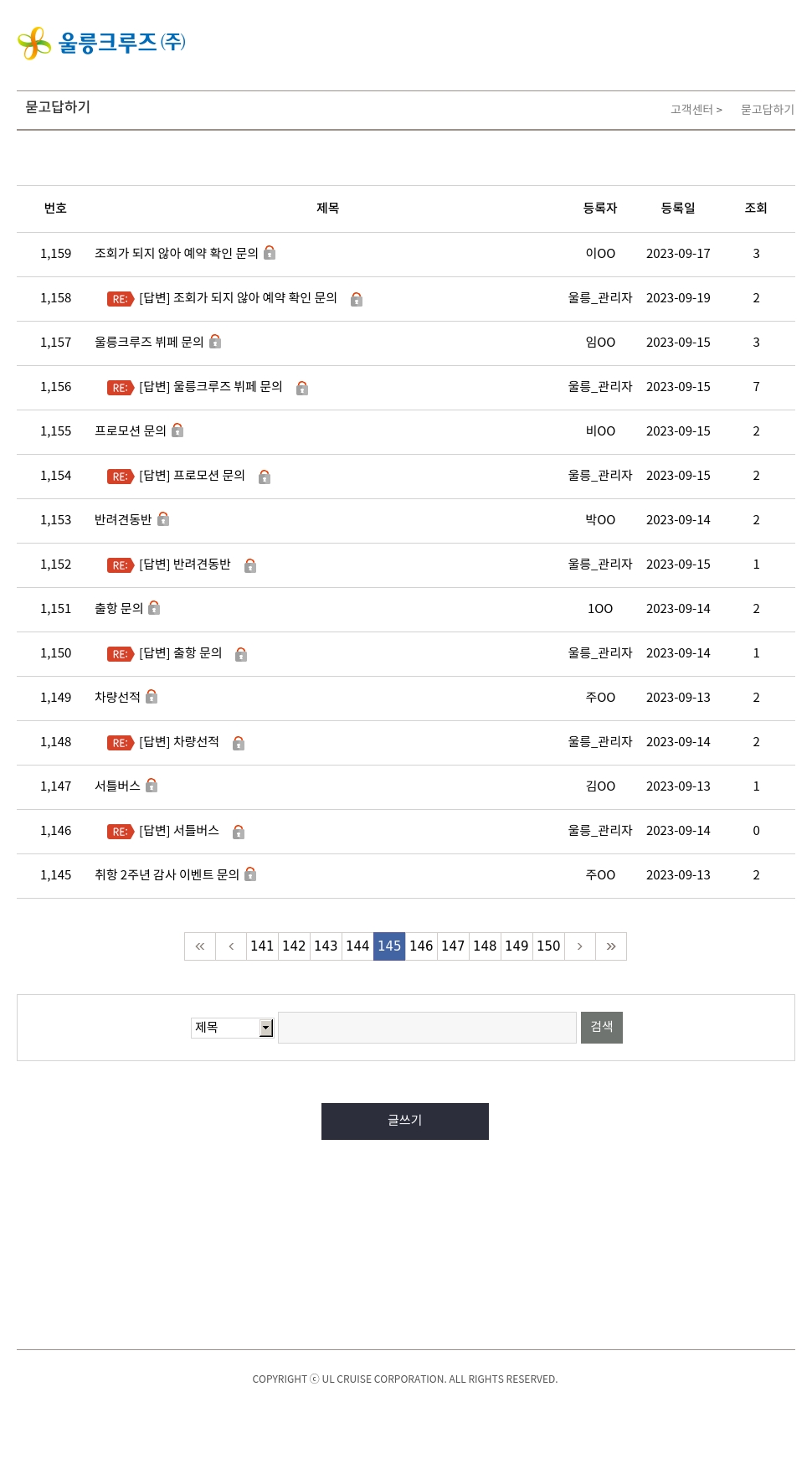
Task: Go to the first page using double-left arrow
Action: (x=200, y=946)
